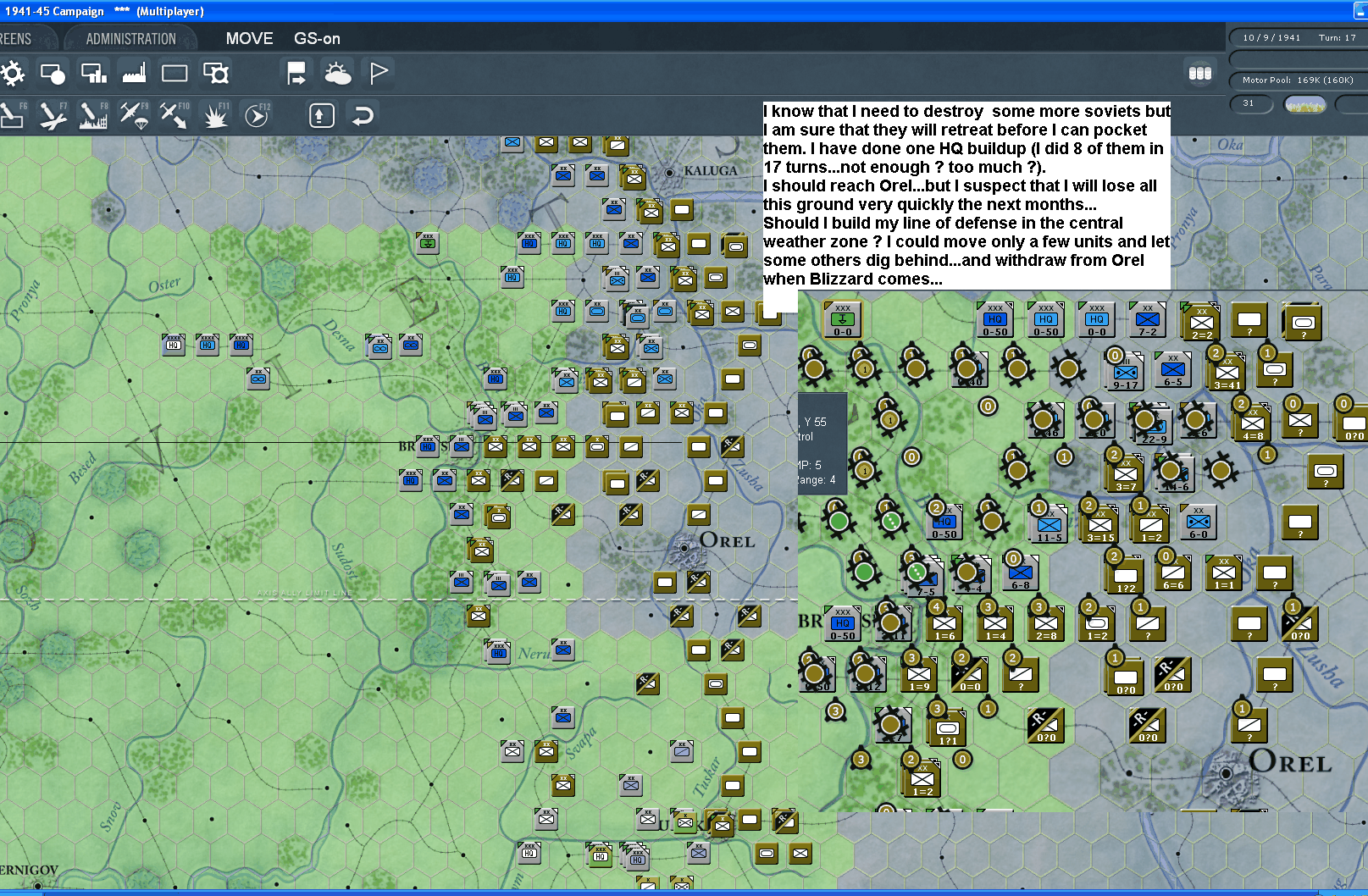Select the inset counter marked 9-17
The height and width of the screenshot is (896, 1368).
click(1125, 373)
